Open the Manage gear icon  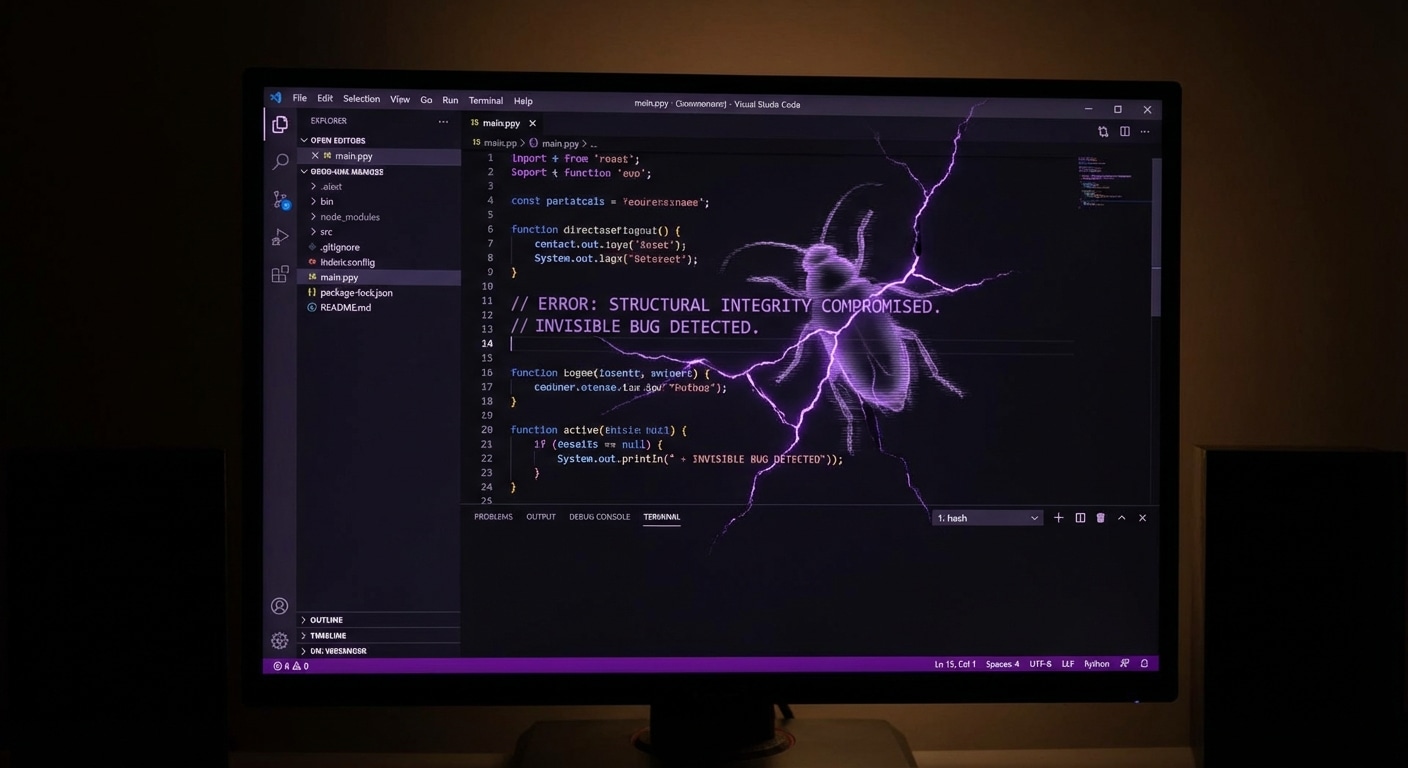tap(280, 641)
